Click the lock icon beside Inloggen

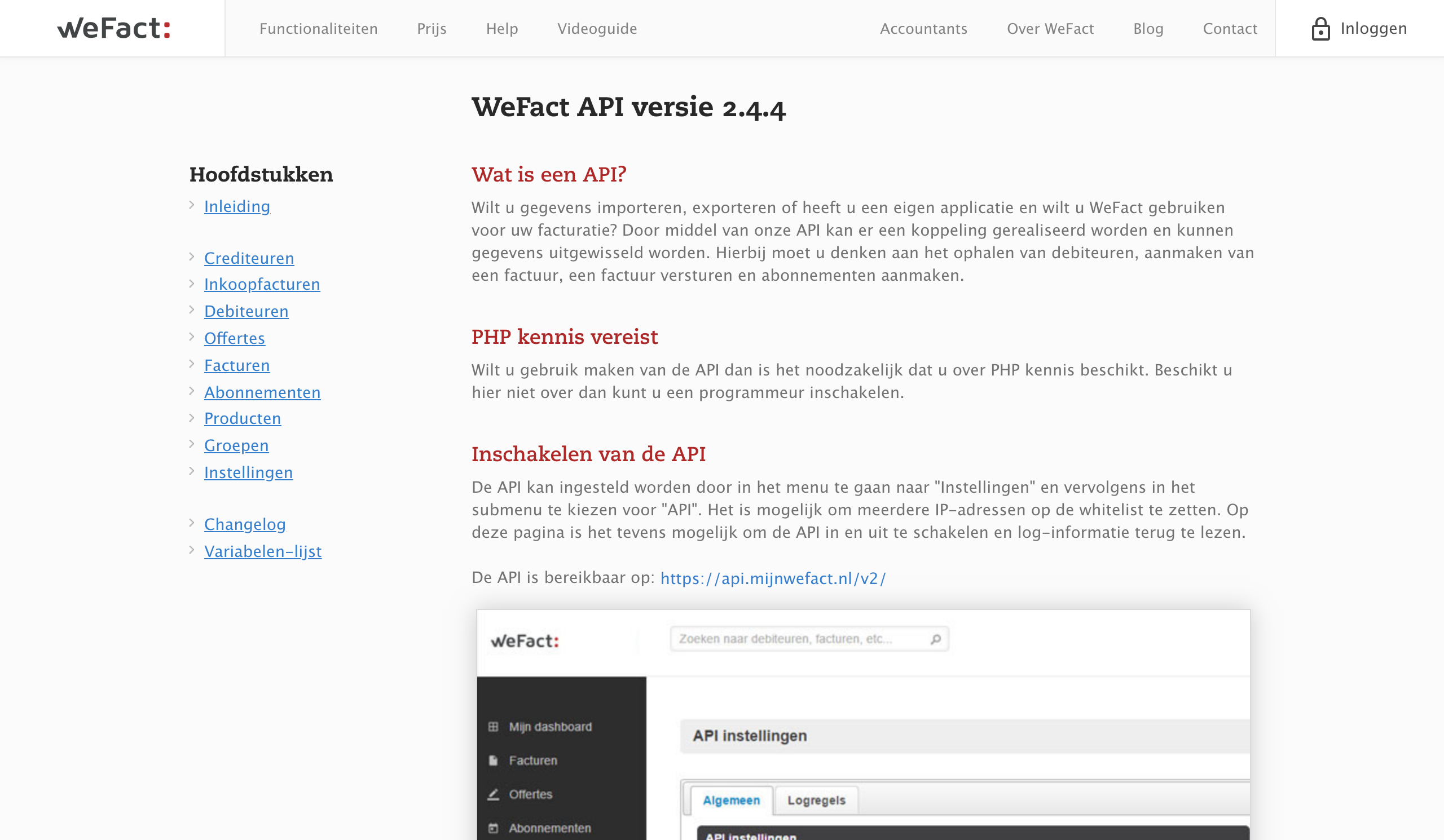(x=1320, y=29)
